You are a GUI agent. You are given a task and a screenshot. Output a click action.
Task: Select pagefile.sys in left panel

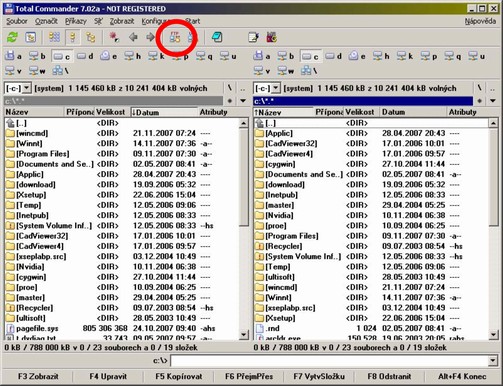click(121, 328)
